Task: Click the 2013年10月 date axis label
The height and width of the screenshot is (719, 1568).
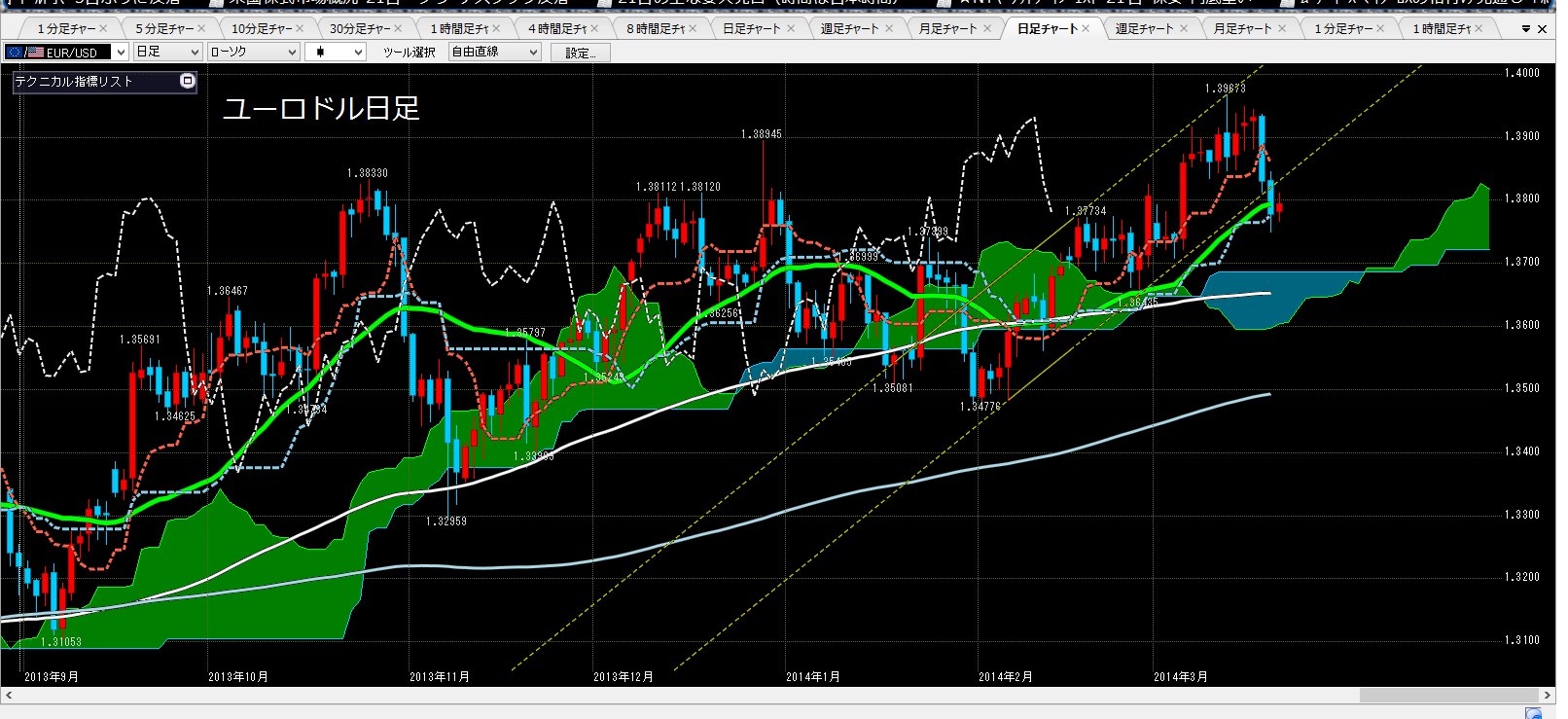Action: pyautogui.click(x=238, y=677)
